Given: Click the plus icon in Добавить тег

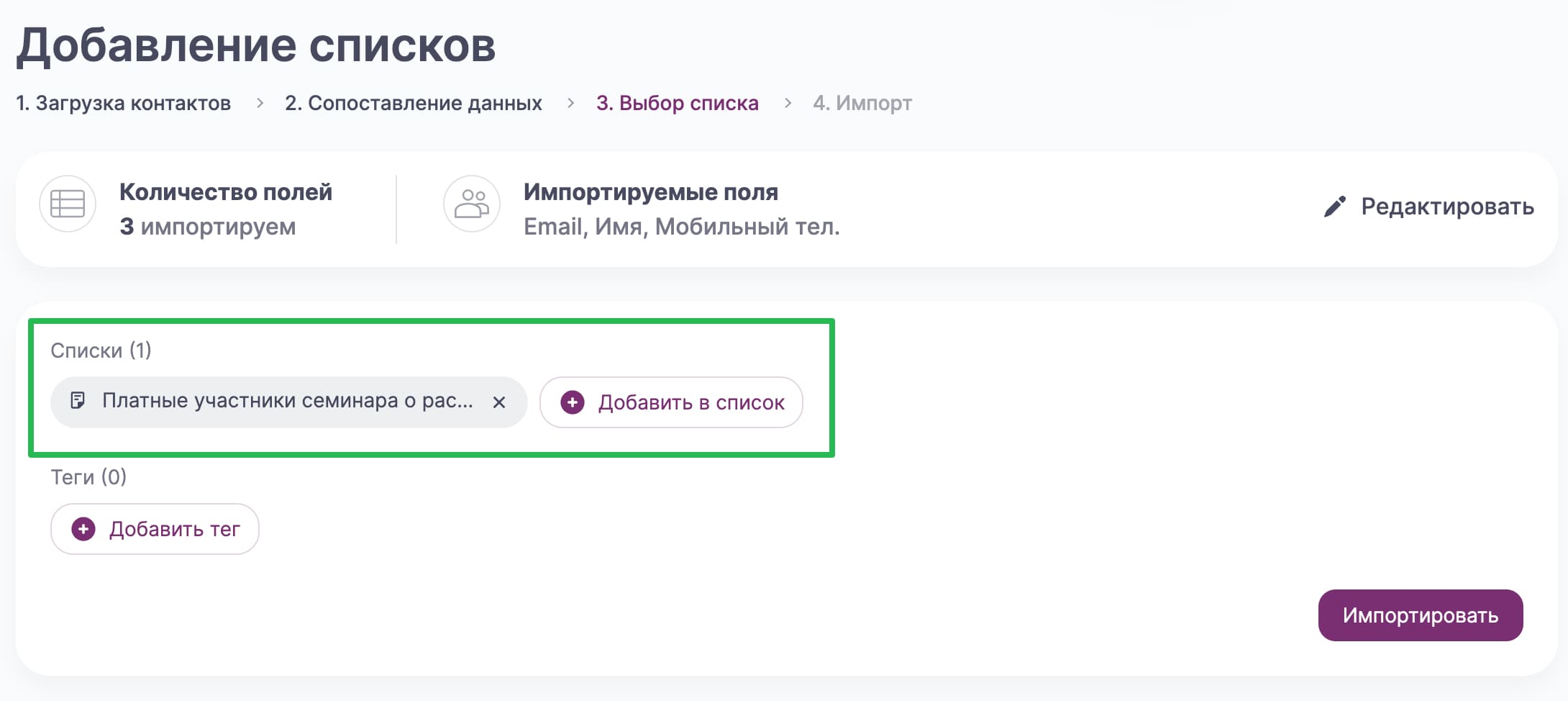Looking at the screenshot, I should [x=83, y=529].
